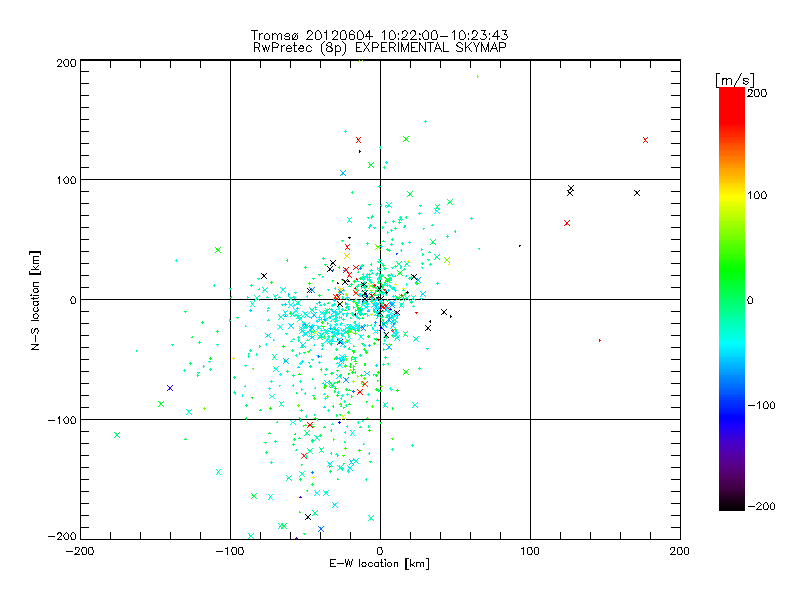Click the subtitle 'RwPretec (8p) EXPERIMENTAL SKYMAP'
This screenshot has width=800, height=600.
tap(380, 48)
